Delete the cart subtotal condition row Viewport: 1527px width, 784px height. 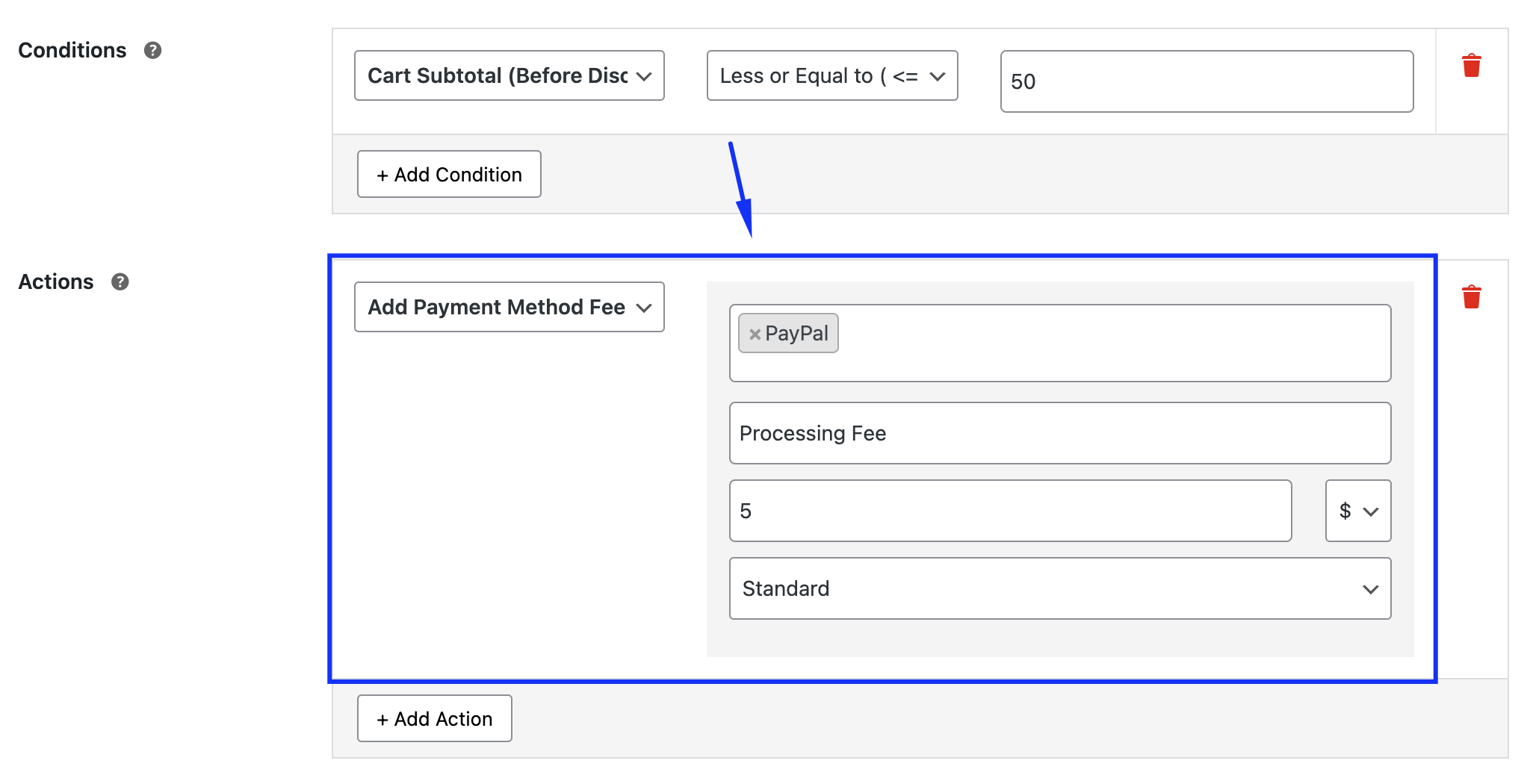point(1471,66)
